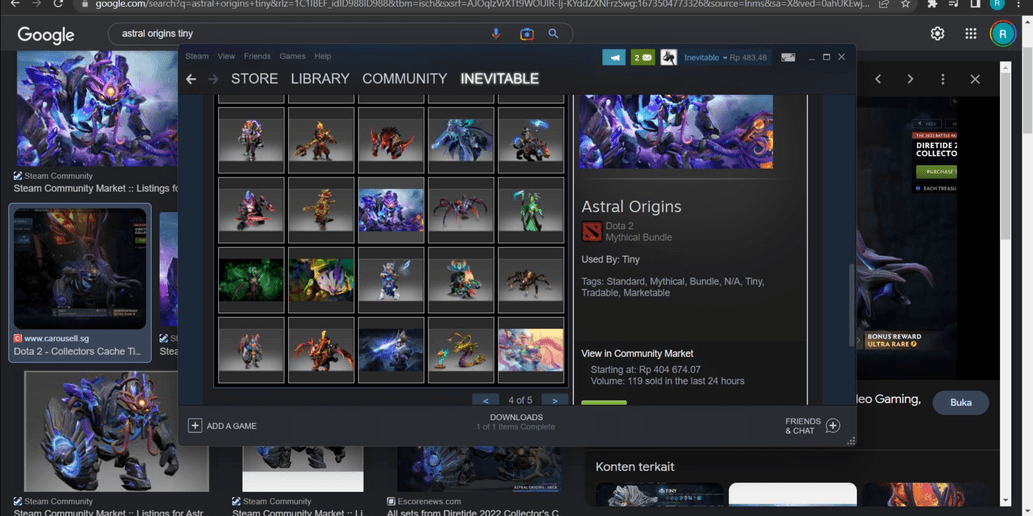Open Google account avatar in page header

pyautogui.click(x=1003, y=34)
